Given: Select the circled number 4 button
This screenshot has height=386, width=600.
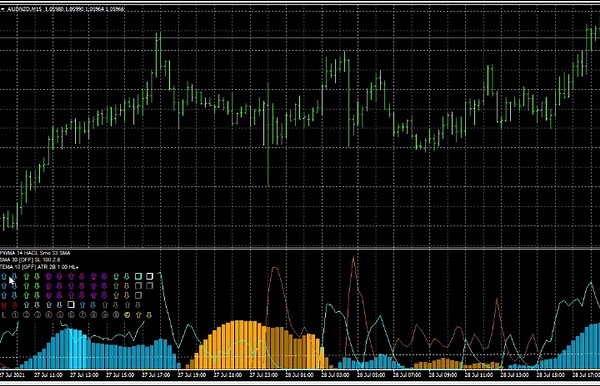Looking at the screenshot, I should pos(49,315).
